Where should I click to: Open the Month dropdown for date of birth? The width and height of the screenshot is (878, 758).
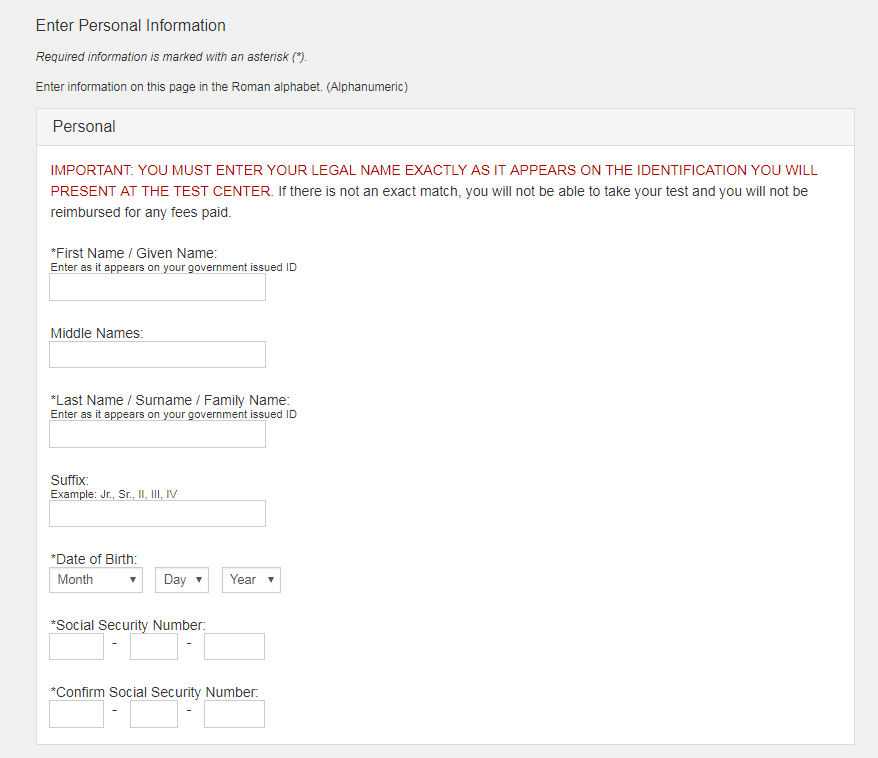click(x=96, y=580)
